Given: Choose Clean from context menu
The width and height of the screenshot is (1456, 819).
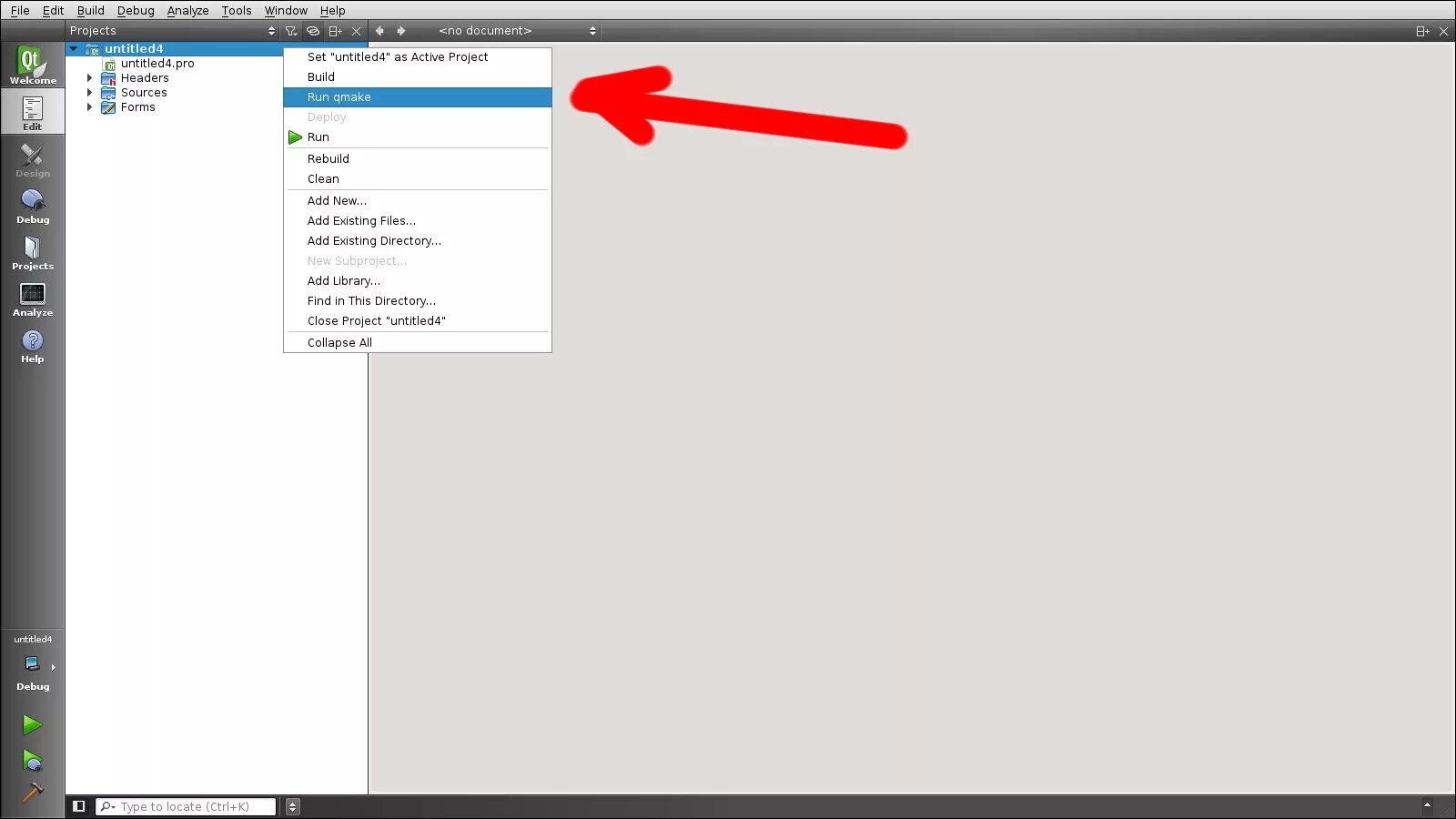Looking at the screenshot, I should (418, 179).
